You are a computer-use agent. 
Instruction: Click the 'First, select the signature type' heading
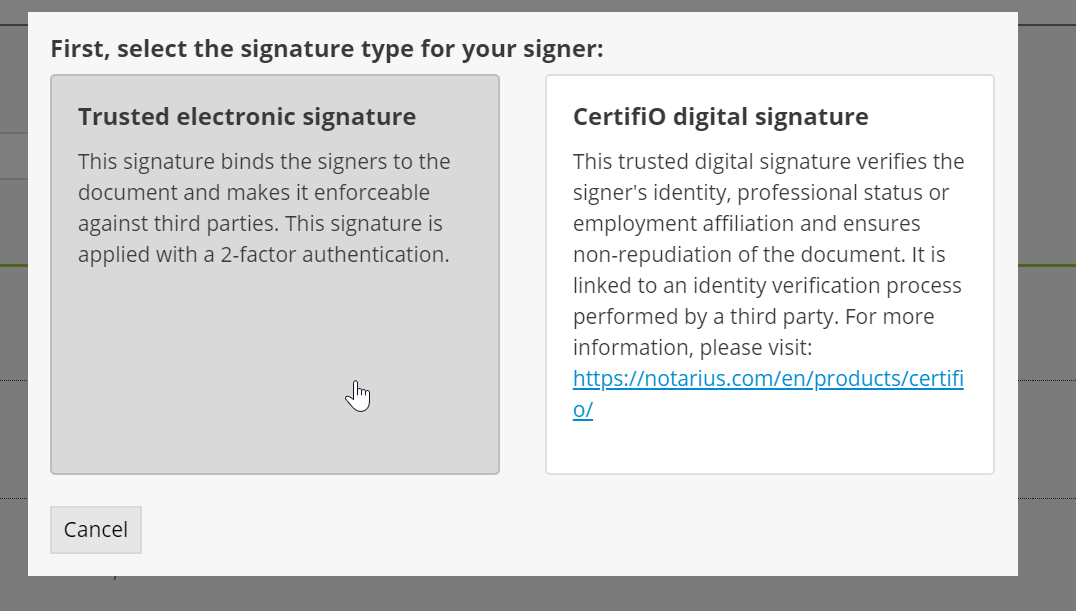pyautogui.click(x=327, y=48)
